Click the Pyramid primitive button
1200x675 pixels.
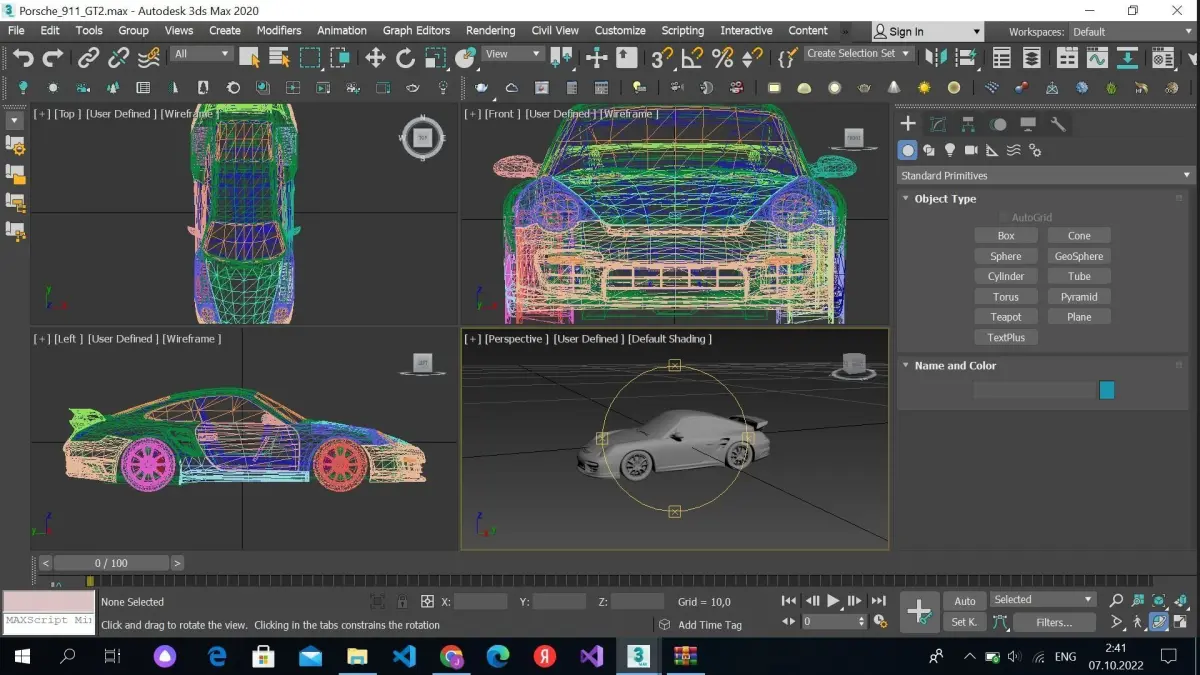tap(1079, 297)
